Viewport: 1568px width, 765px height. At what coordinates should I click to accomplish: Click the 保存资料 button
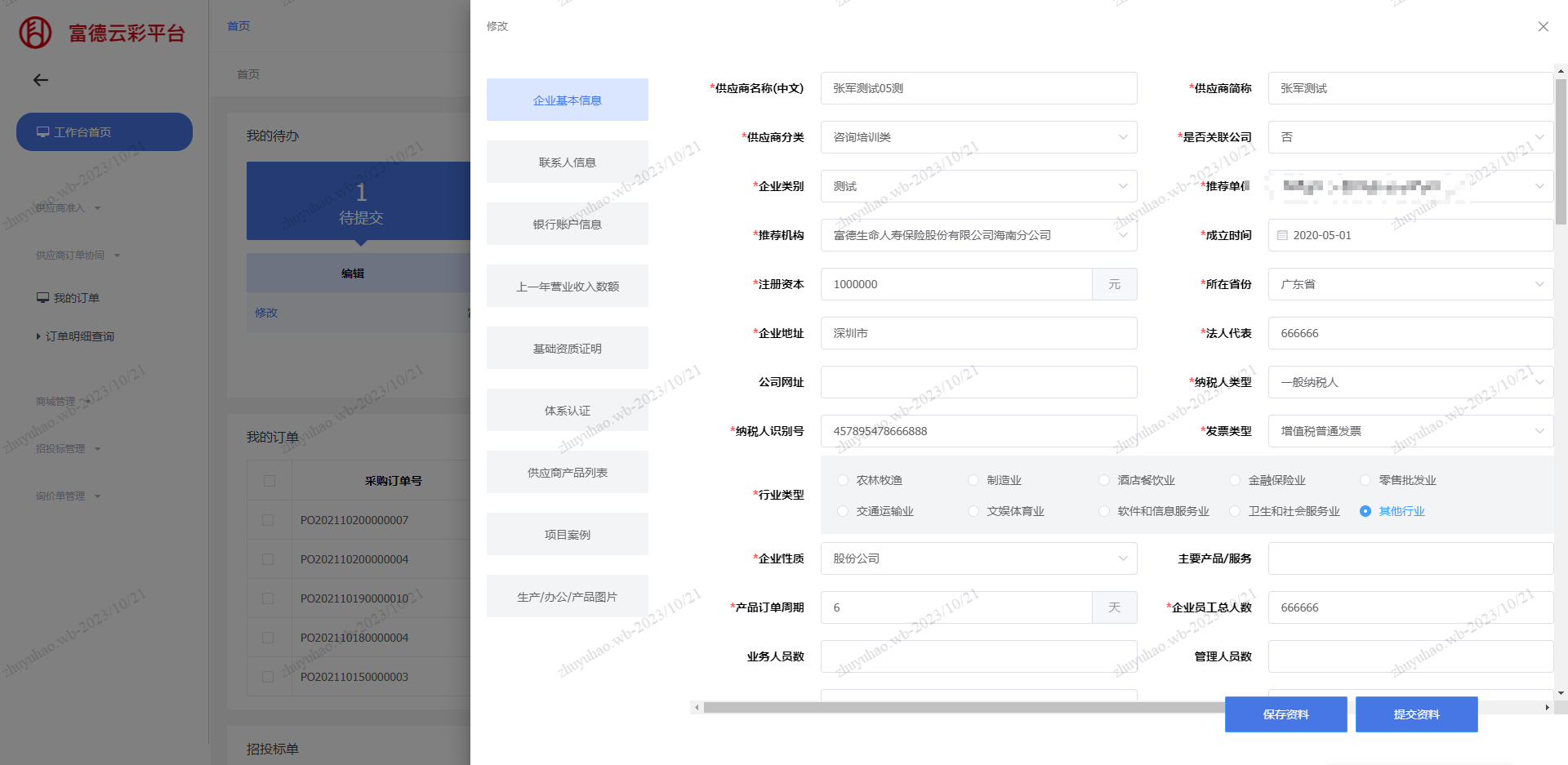coord(1286,714)
